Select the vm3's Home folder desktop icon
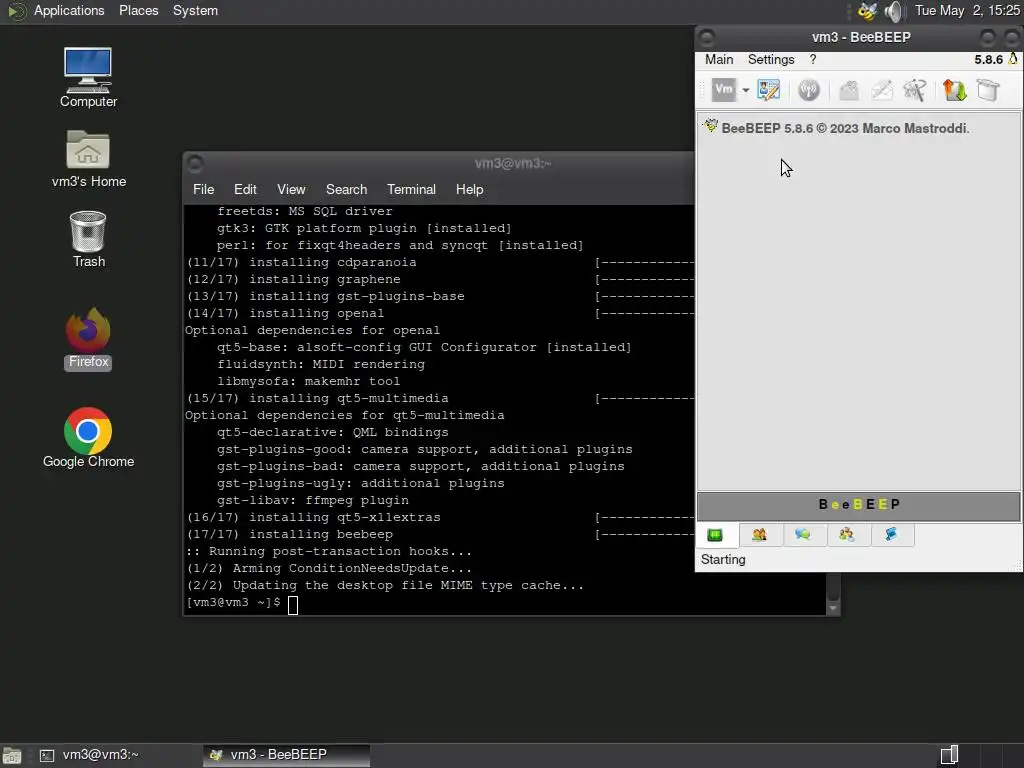Screen dimensions: 1024x768 pos(88,159)
